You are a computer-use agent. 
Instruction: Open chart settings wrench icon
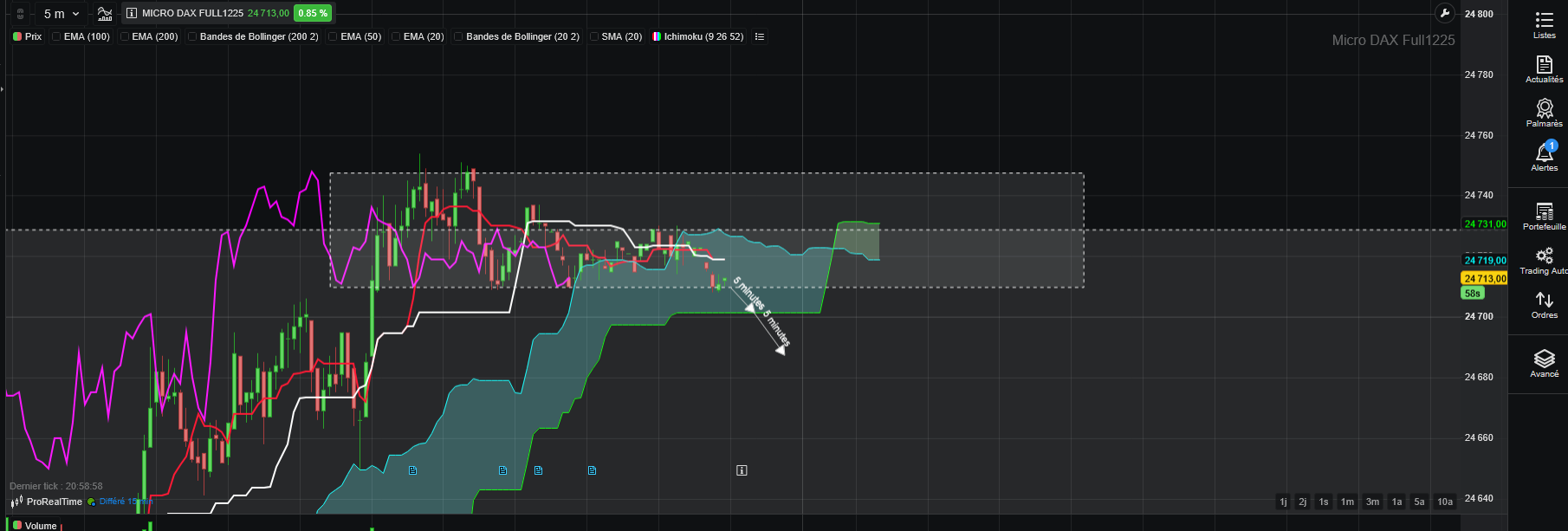click(x=1443, y=13)
